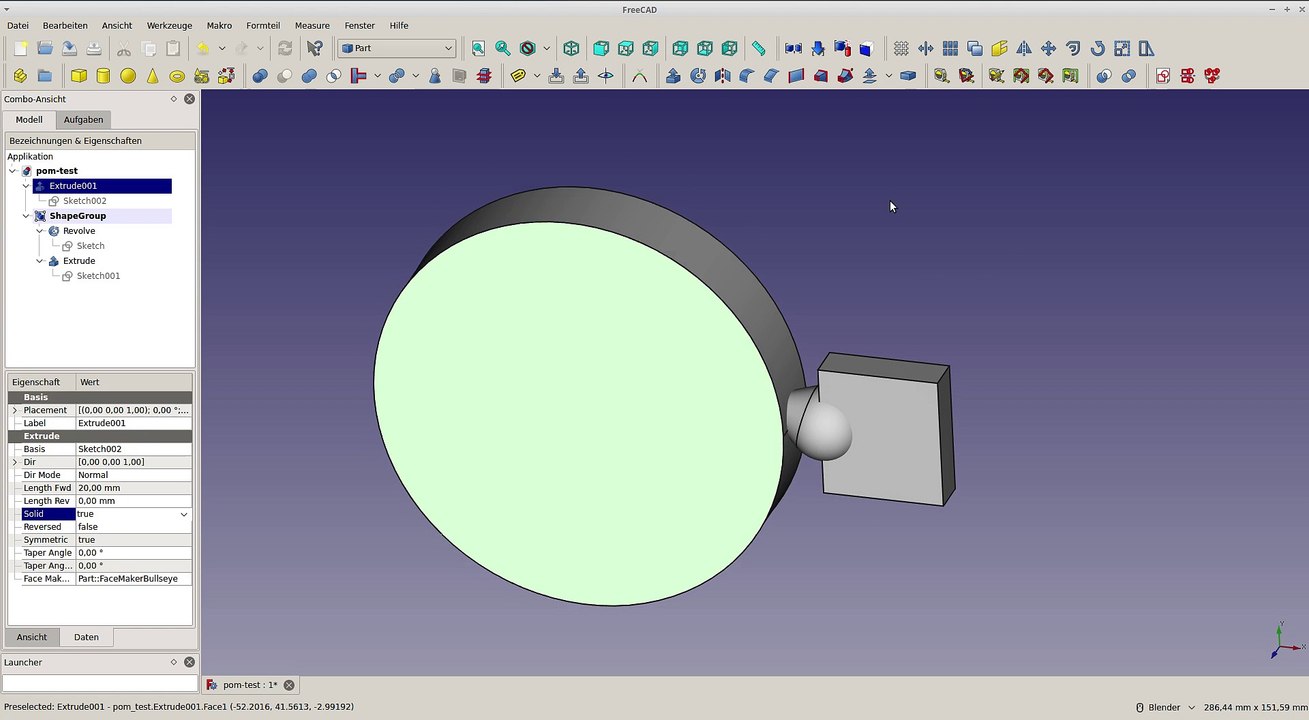Screen dimensions: 1309x720
Task: Toggle the Solid property value true
Action: point(133,514)
